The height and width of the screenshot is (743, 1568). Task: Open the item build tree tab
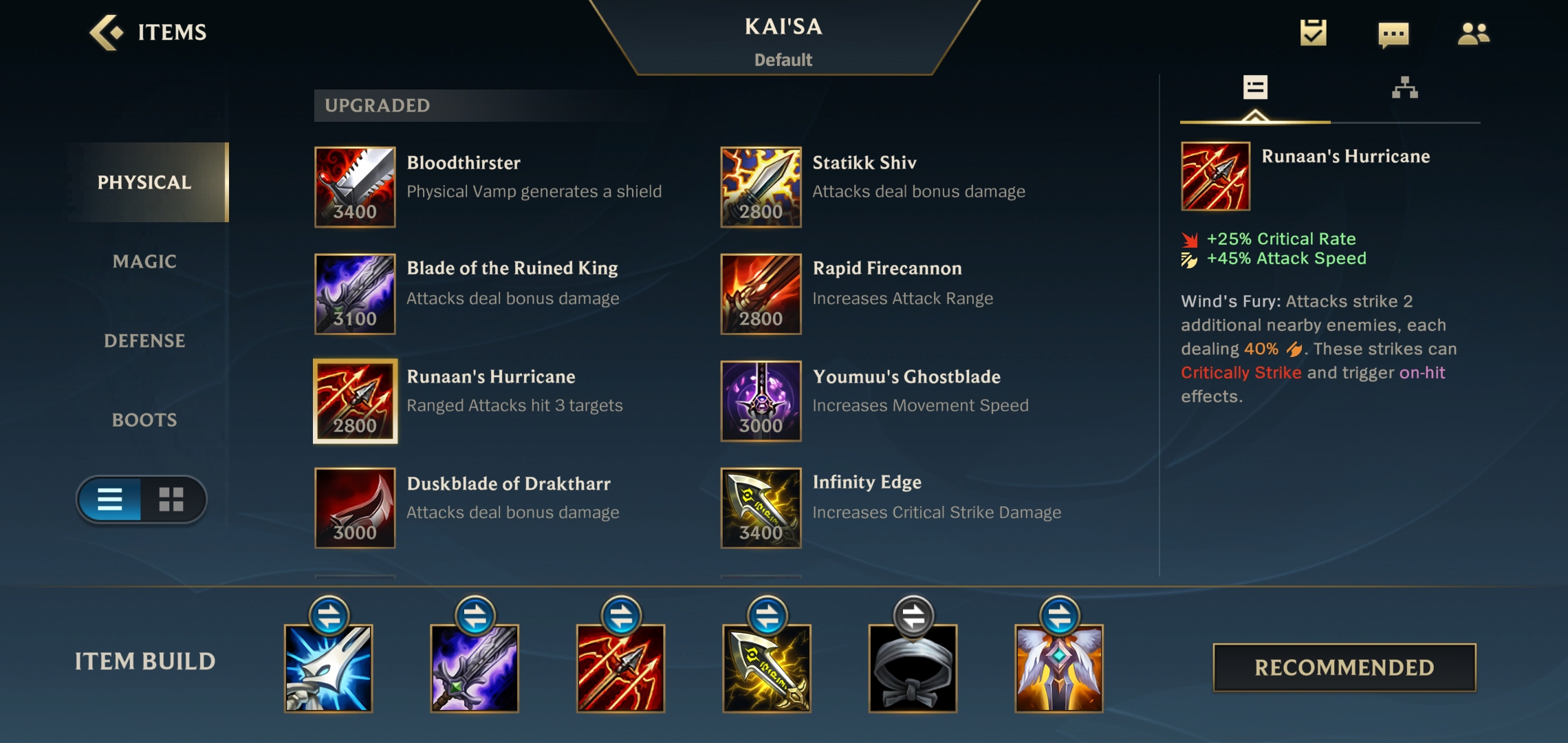(x=1404, y=88)
